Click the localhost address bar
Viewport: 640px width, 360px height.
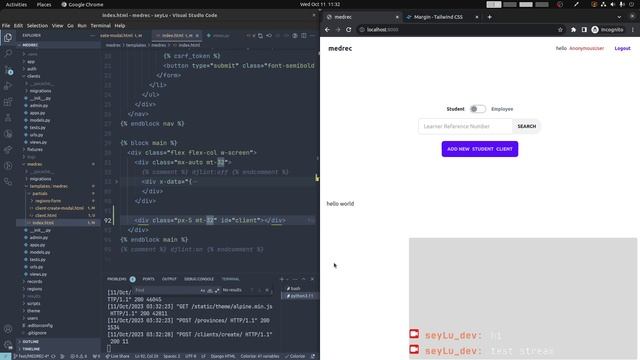pyautogui.click(x=457, y=30)
